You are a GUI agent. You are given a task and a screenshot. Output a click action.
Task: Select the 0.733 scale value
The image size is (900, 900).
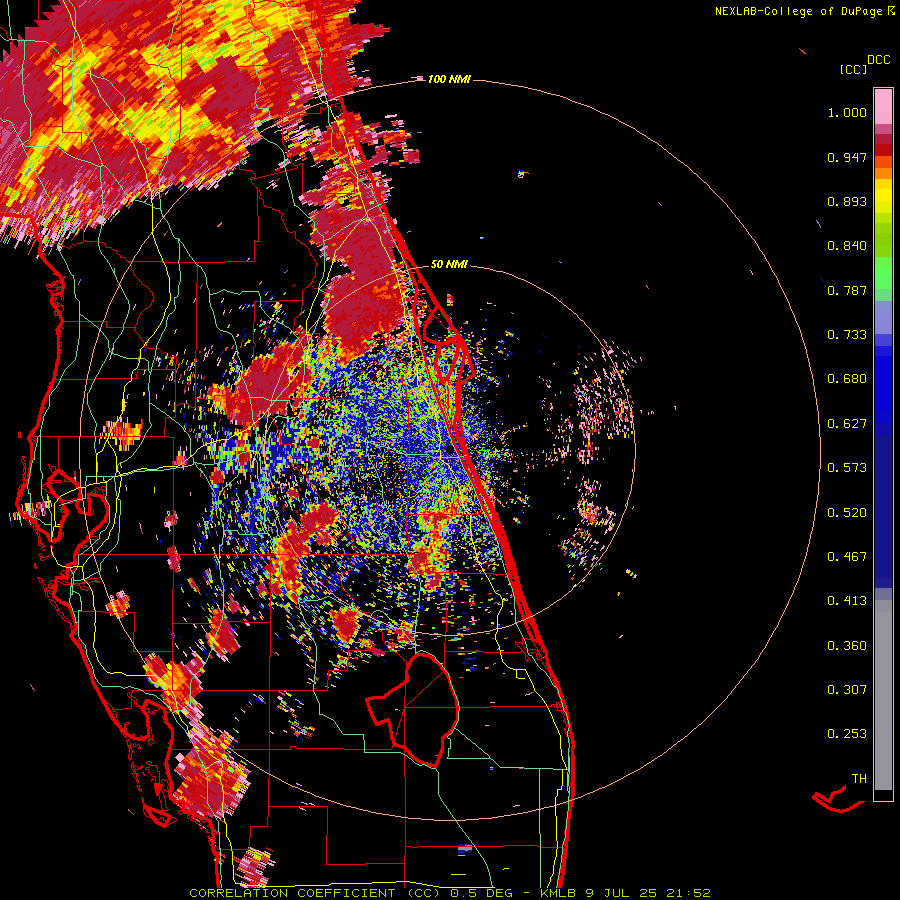coord(847,335)
